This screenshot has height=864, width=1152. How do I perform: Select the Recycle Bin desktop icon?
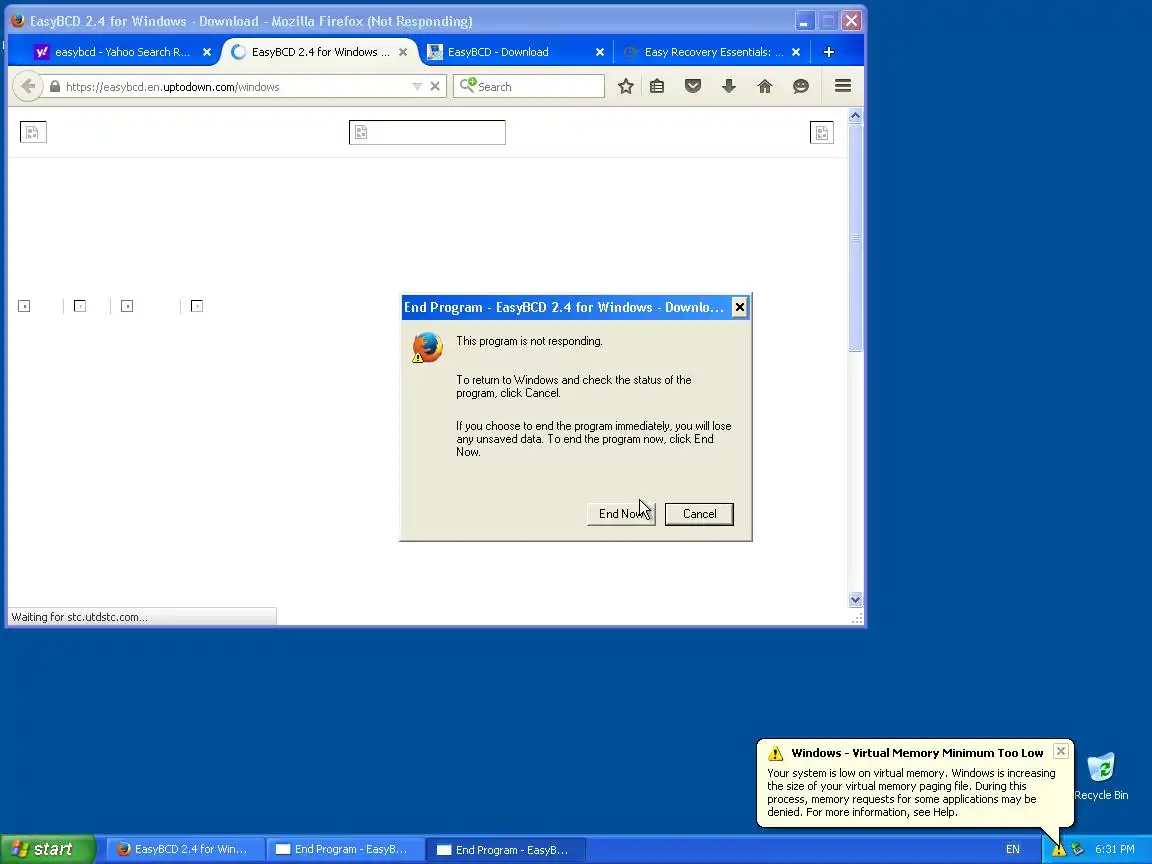[x=1101, y=776]
